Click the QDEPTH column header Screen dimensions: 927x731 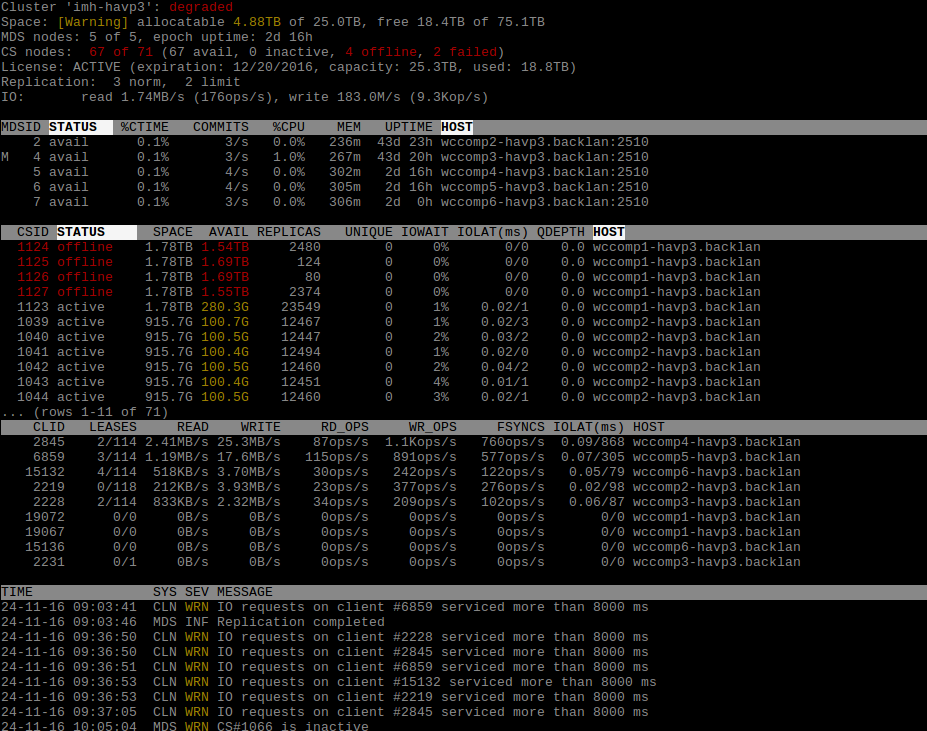pyautogui.click(x=560, y=232)
